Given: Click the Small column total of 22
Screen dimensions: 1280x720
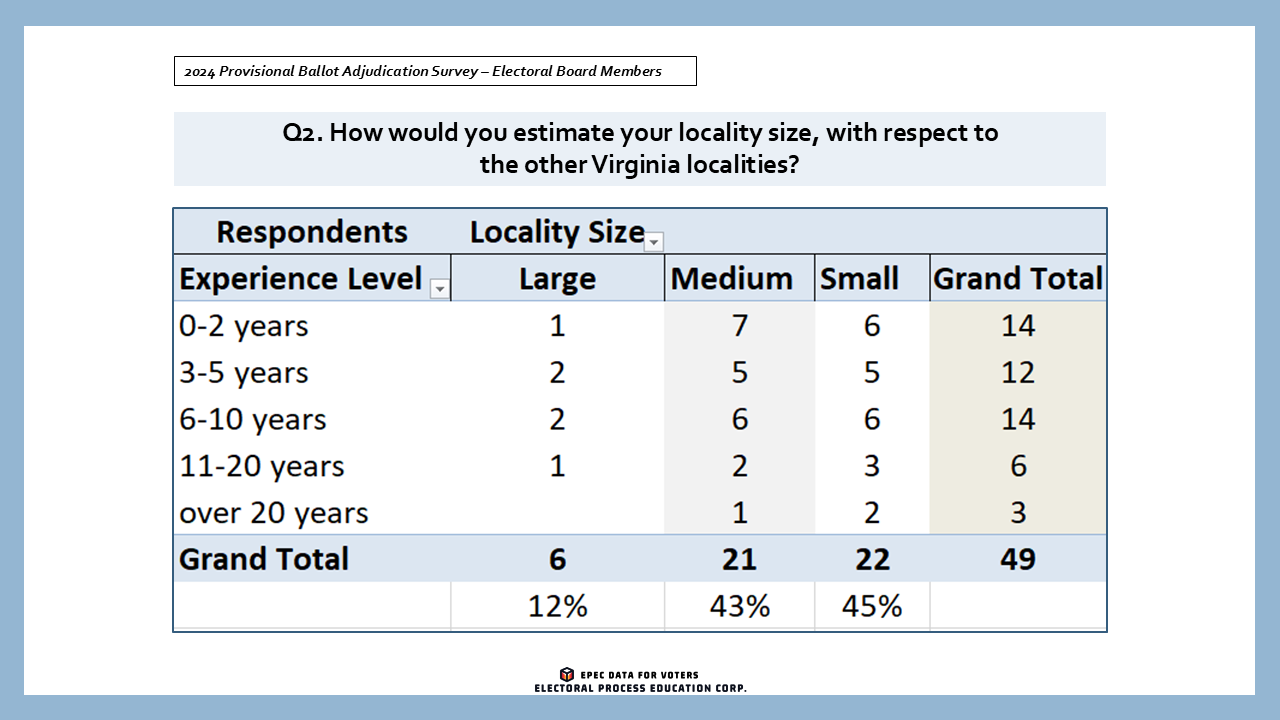Looking at the screenshot, I should click(872, 558).
